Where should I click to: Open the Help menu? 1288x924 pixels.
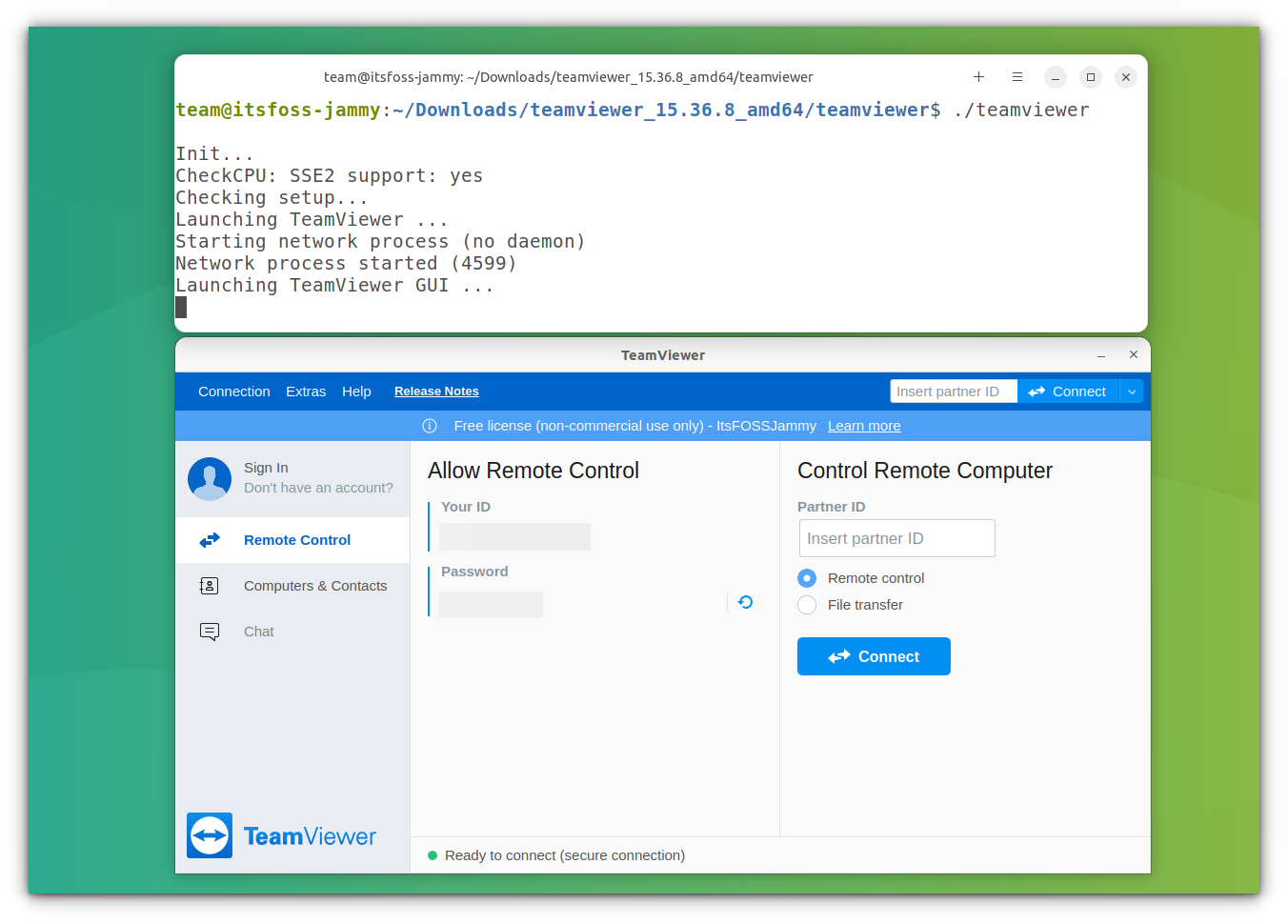tap(357, 392)
